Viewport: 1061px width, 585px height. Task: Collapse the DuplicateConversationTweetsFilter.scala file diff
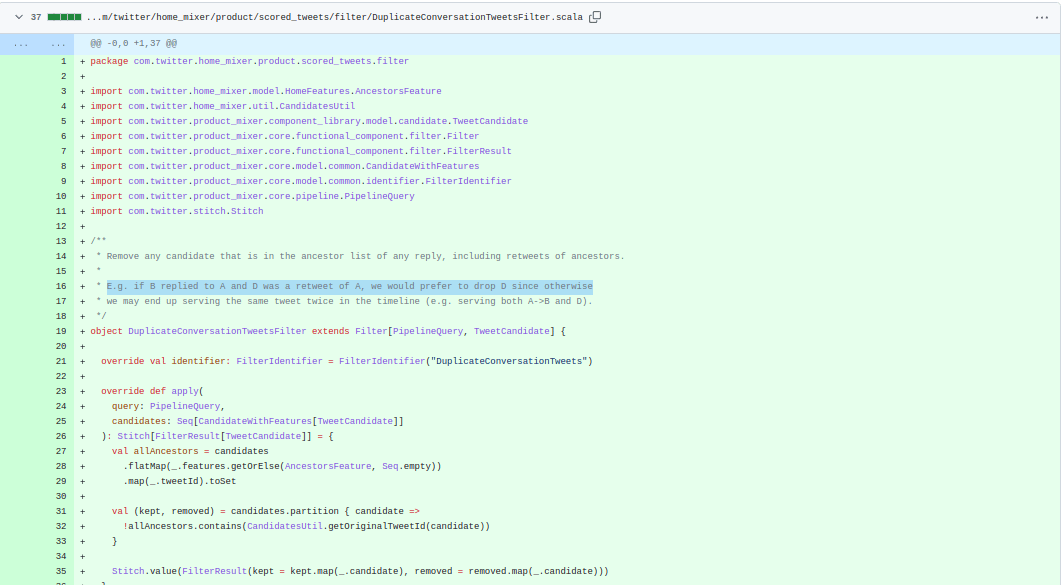pyautogui.click(x=16, y=17)
